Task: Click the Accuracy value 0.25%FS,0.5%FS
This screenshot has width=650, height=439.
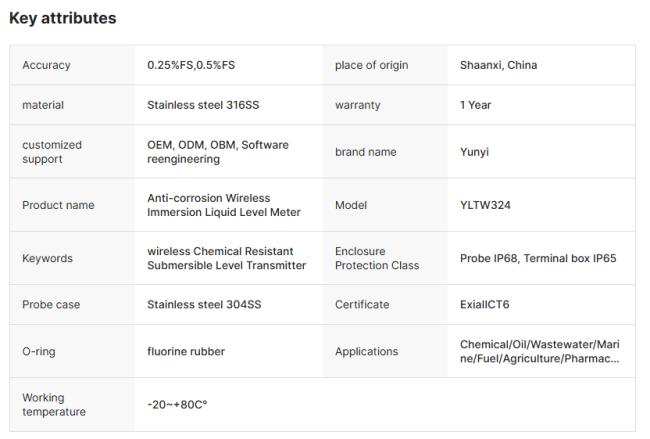Action: point(191,66)
